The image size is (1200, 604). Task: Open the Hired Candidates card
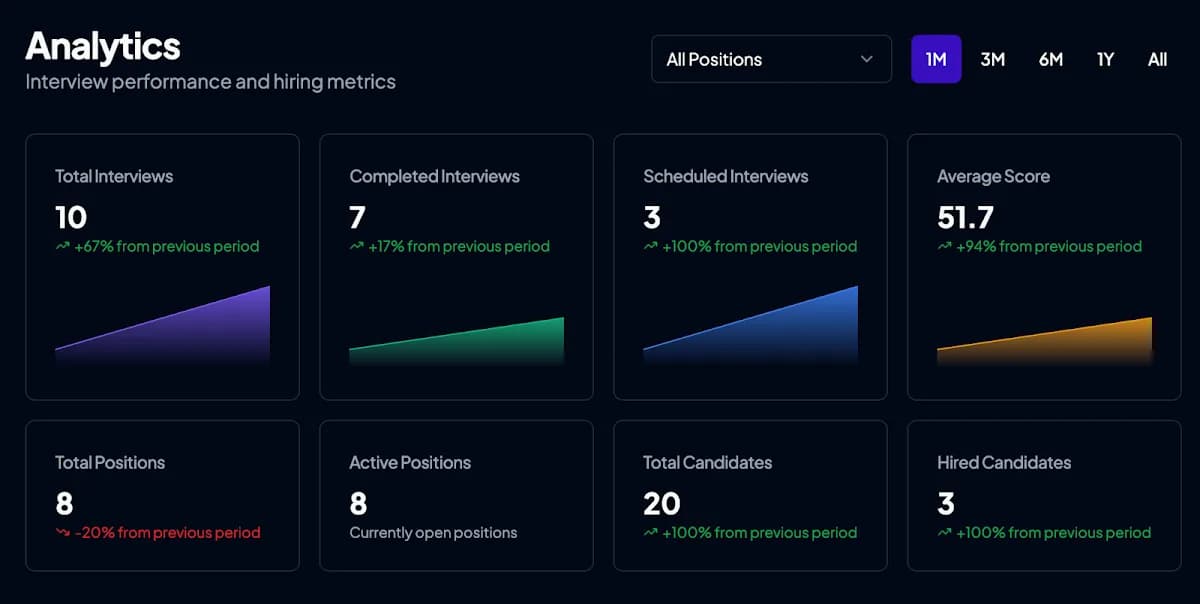coord(1044,496)
